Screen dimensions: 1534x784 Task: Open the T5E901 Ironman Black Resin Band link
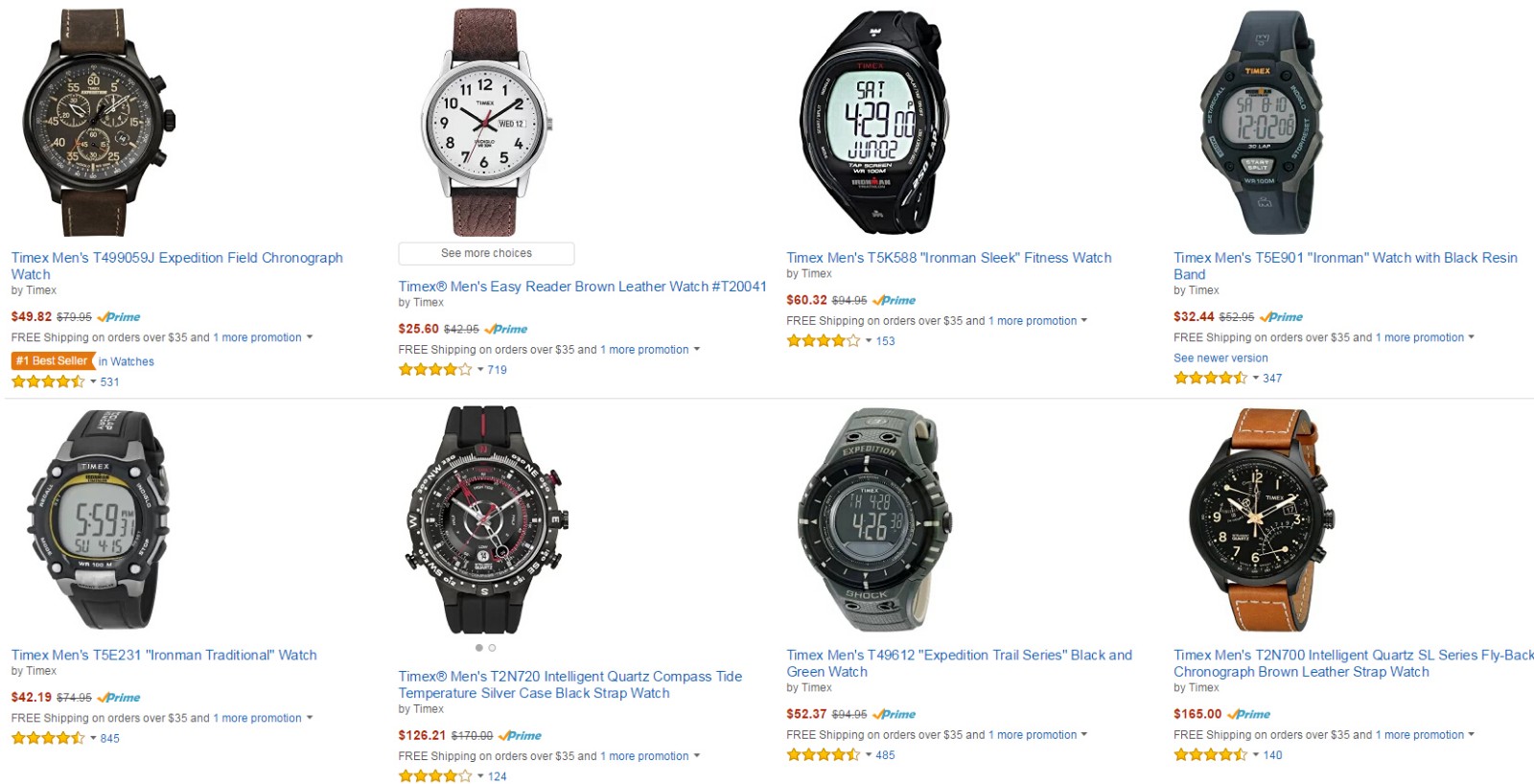pos(1345,265)
